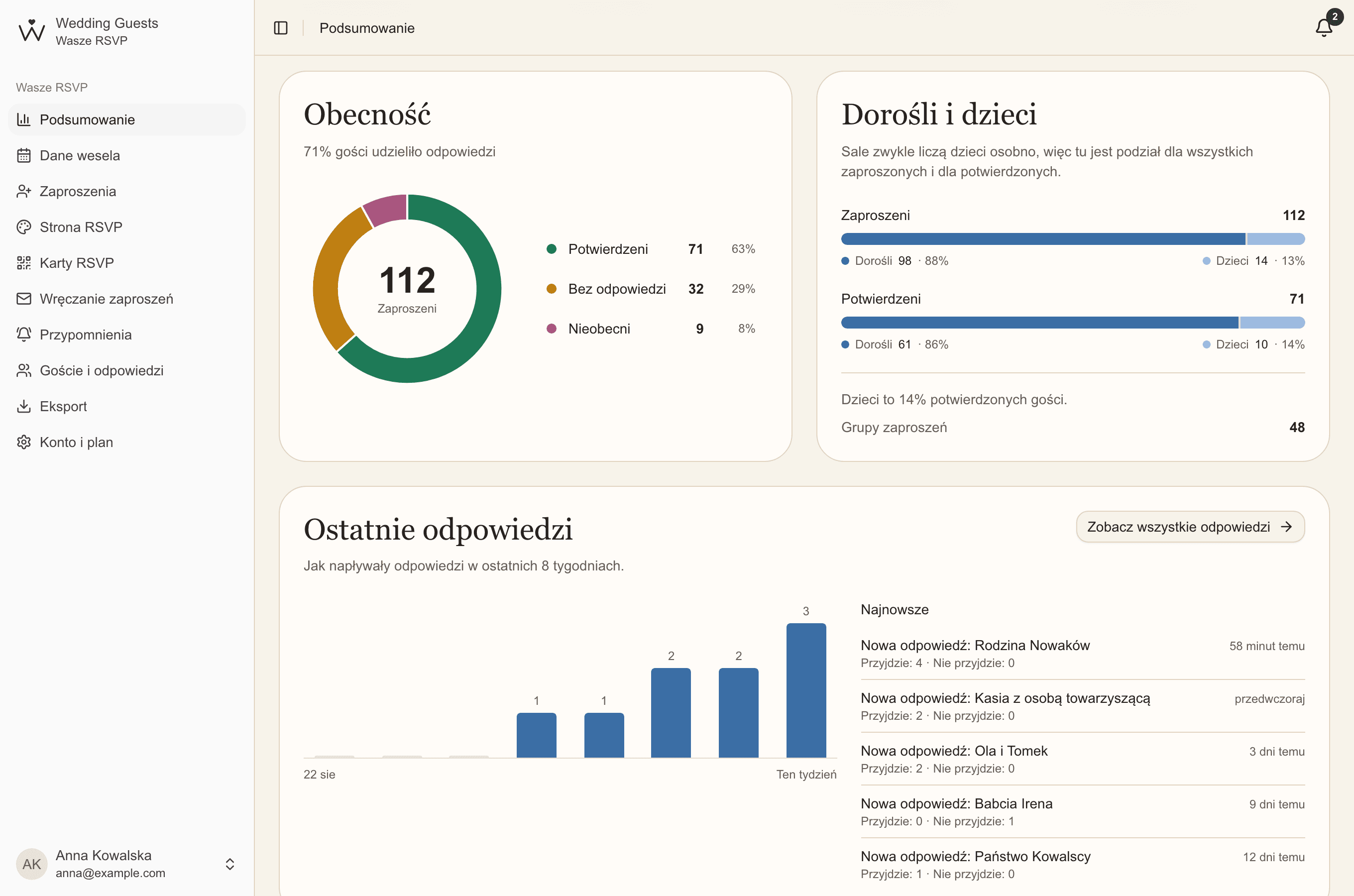This screenshot has height=896, width=1354.
Task: Expand the Anna Kowalska account switcher chevron
Action: click(x=229, y=864)
